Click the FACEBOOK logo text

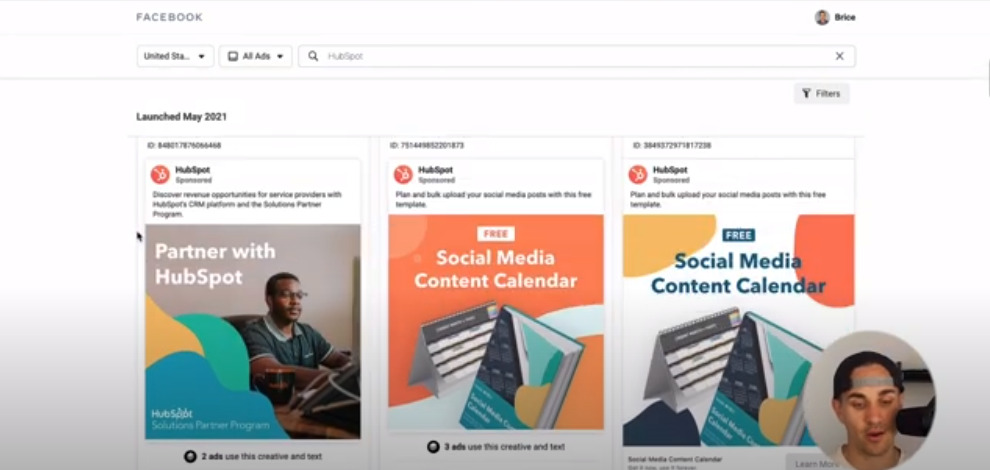click(169, 17)
